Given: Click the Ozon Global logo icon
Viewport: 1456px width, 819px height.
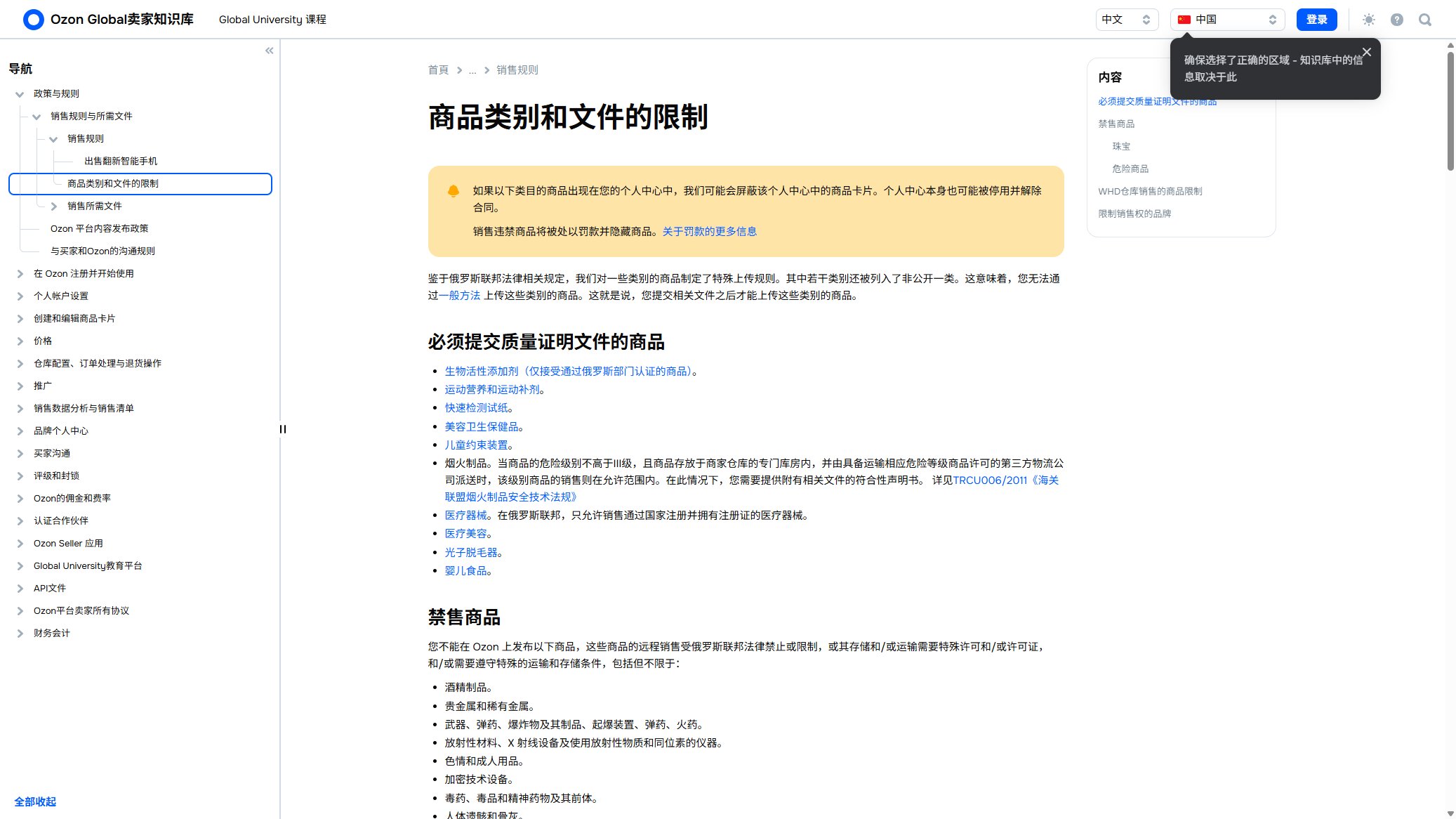Looking at the screenshot, I should (33, 20).
